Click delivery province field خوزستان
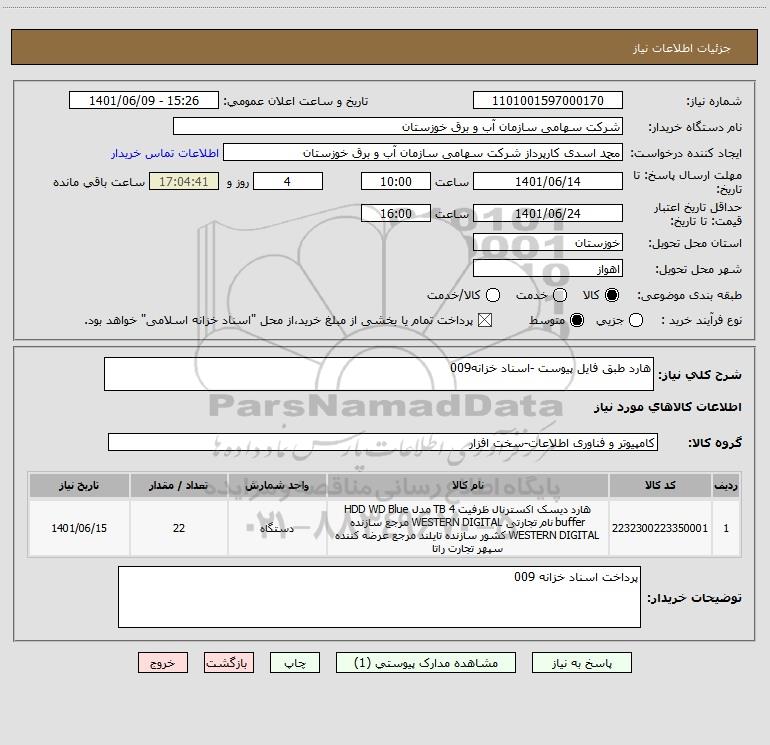This screenshot has height=745, width=770. (x=548, y=243)
